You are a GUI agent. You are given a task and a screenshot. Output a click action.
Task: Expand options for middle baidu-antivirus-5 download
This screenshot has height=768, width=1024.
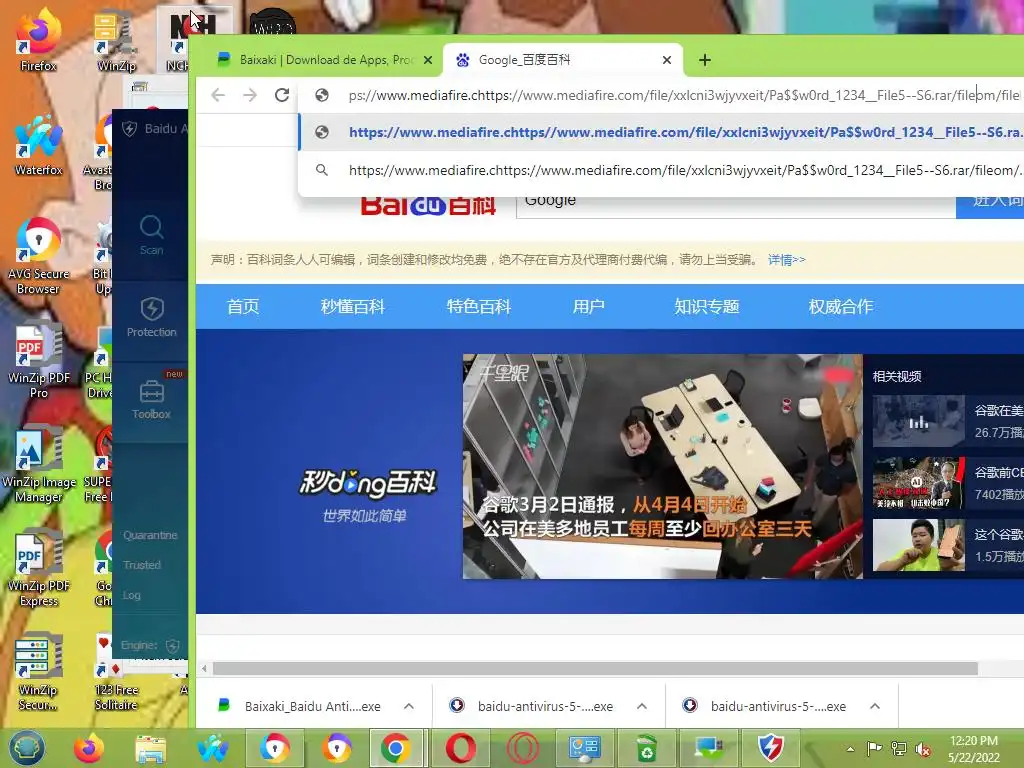click(x=642, y=706)
